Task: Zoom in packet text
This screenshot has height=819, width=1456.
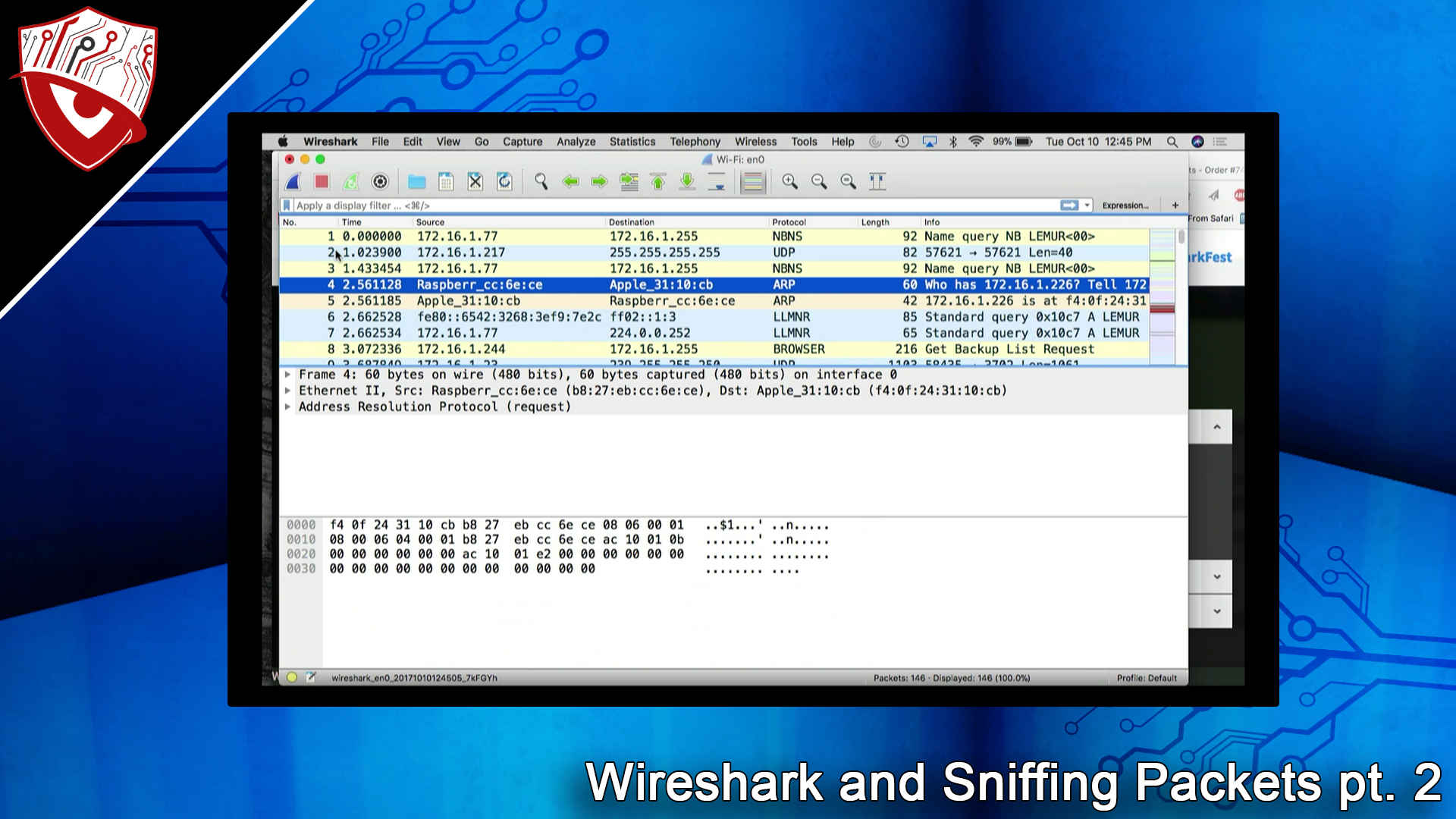Action: (x=789, y=181)
